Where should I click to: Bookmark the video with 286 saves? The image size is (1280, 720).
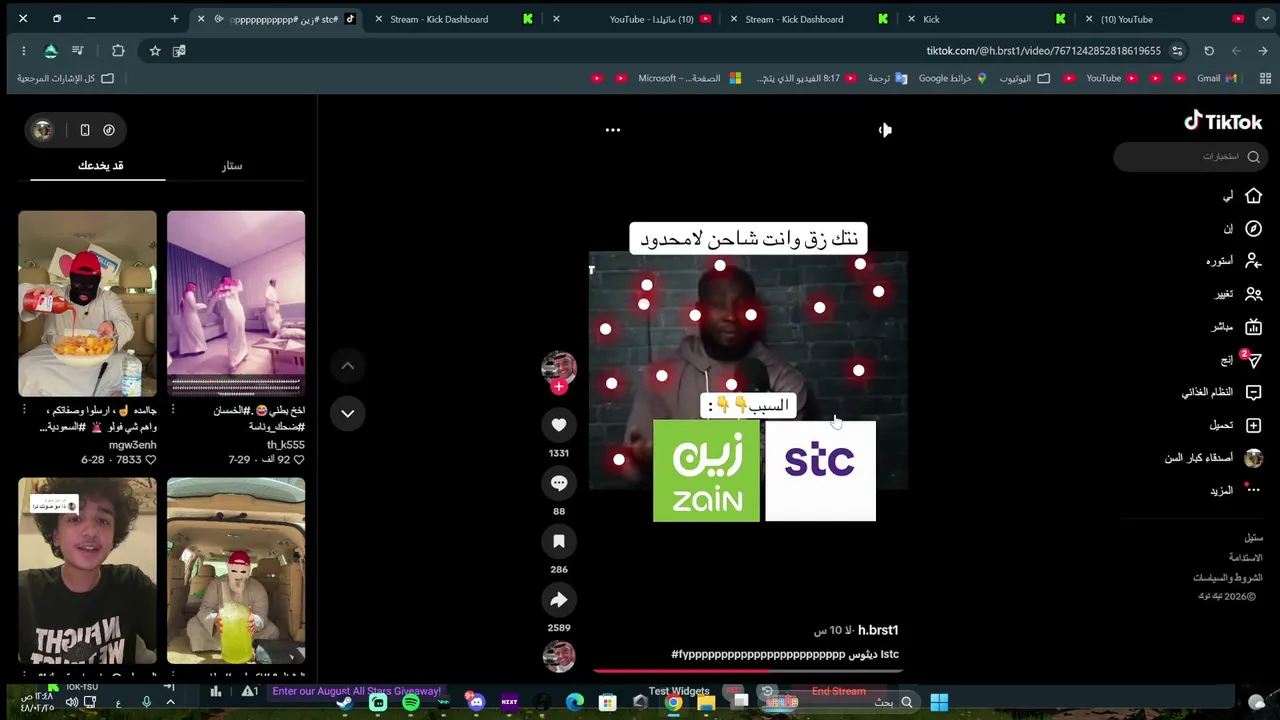559,542
